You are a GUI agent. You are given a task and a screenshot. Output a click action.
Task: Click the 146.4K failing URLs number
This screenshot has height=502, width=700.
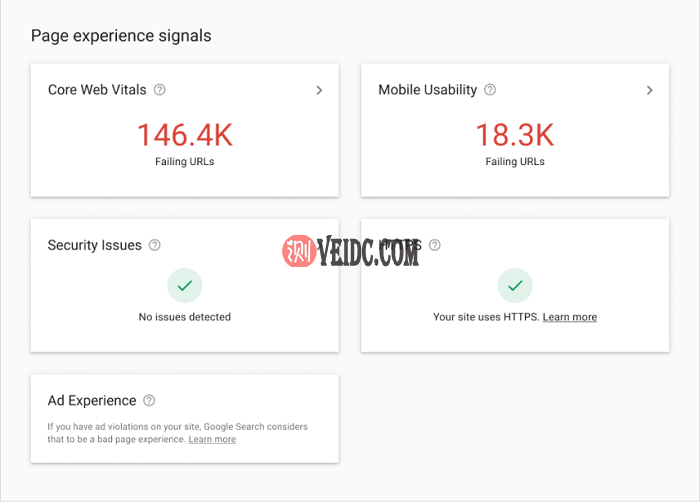[185, 135]
